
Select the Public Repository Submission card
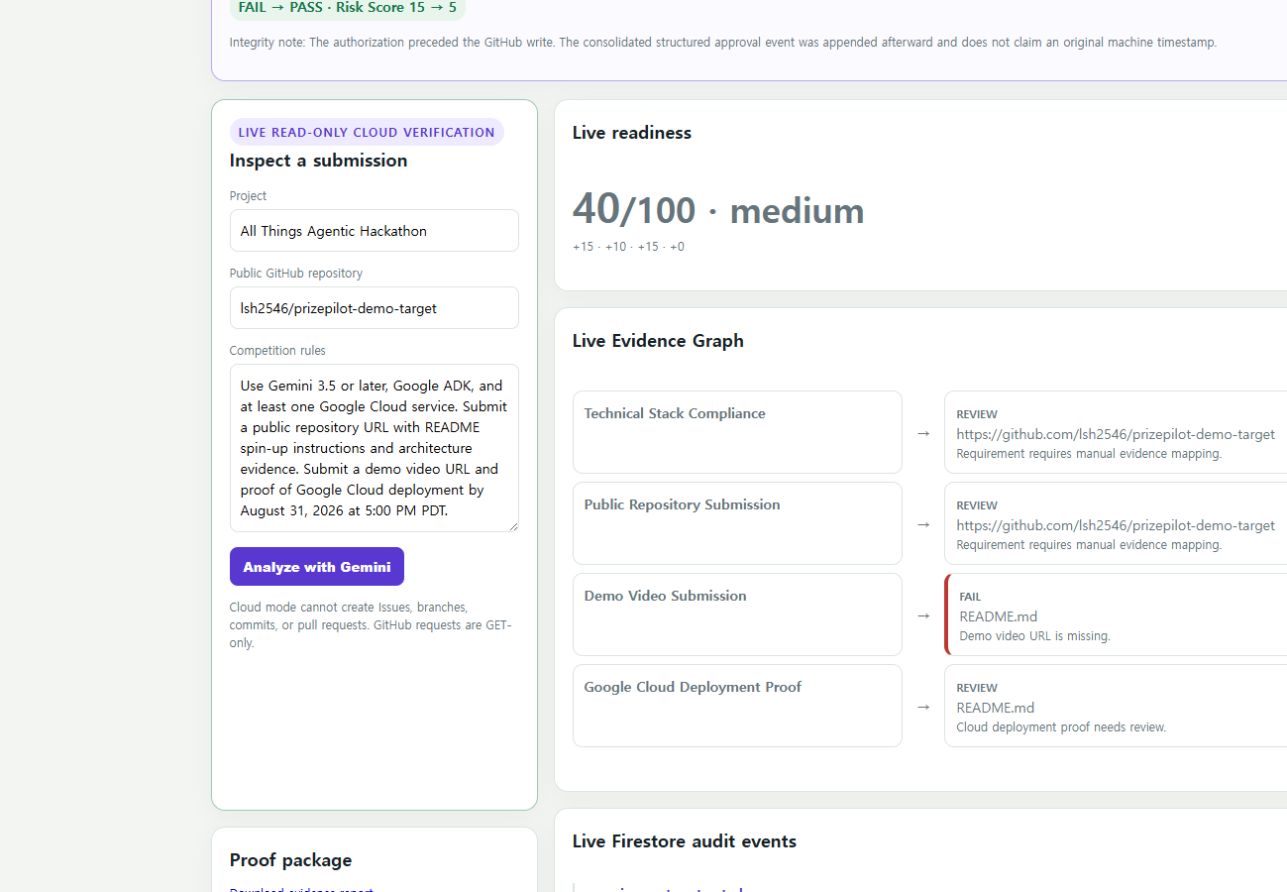point(737,523)
